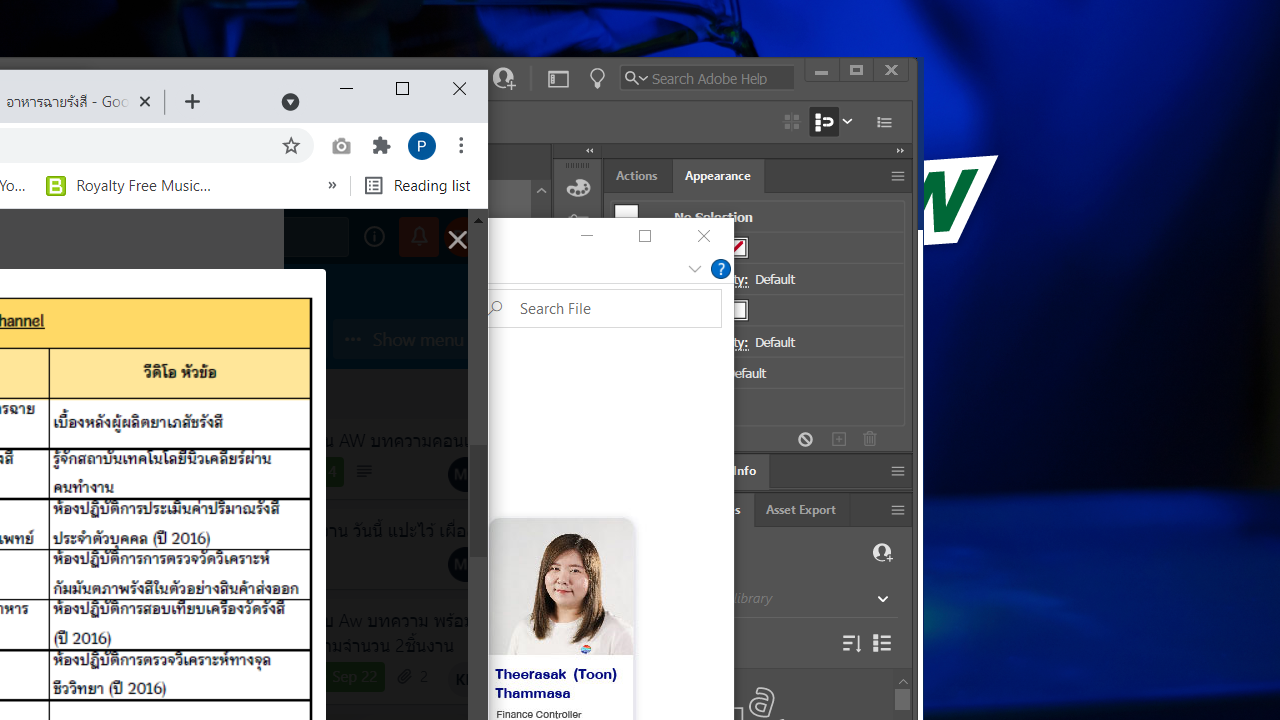Screen dimensions: 1280x720
Task: Open the Info panel group menu icon
Action: [x=897, y=471]
